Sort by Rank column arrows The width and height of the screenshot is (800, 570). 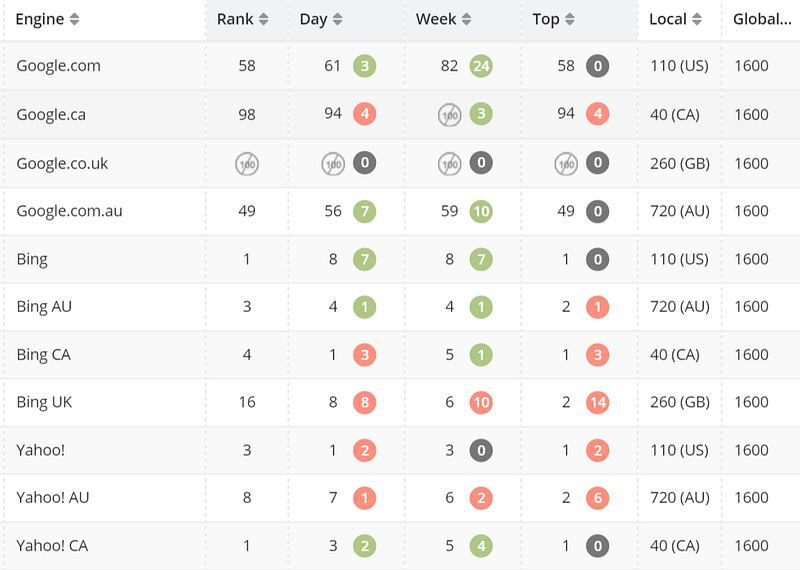[x=263, y=19]
